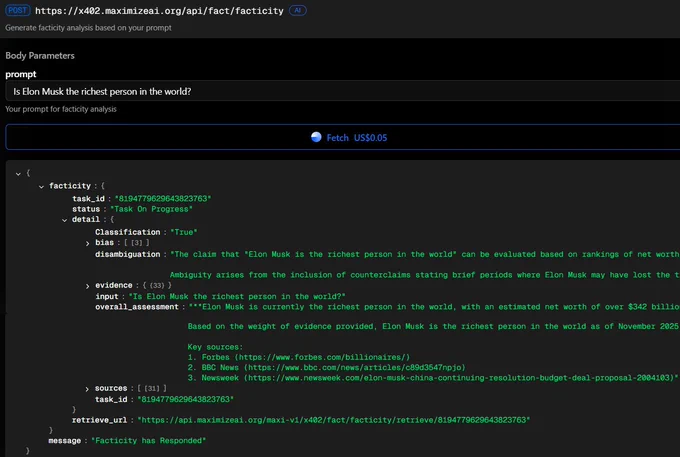Viewport: 680px width, 457px height.
Task: Collapse the facticity object chevron
Action: pos(41,186)
